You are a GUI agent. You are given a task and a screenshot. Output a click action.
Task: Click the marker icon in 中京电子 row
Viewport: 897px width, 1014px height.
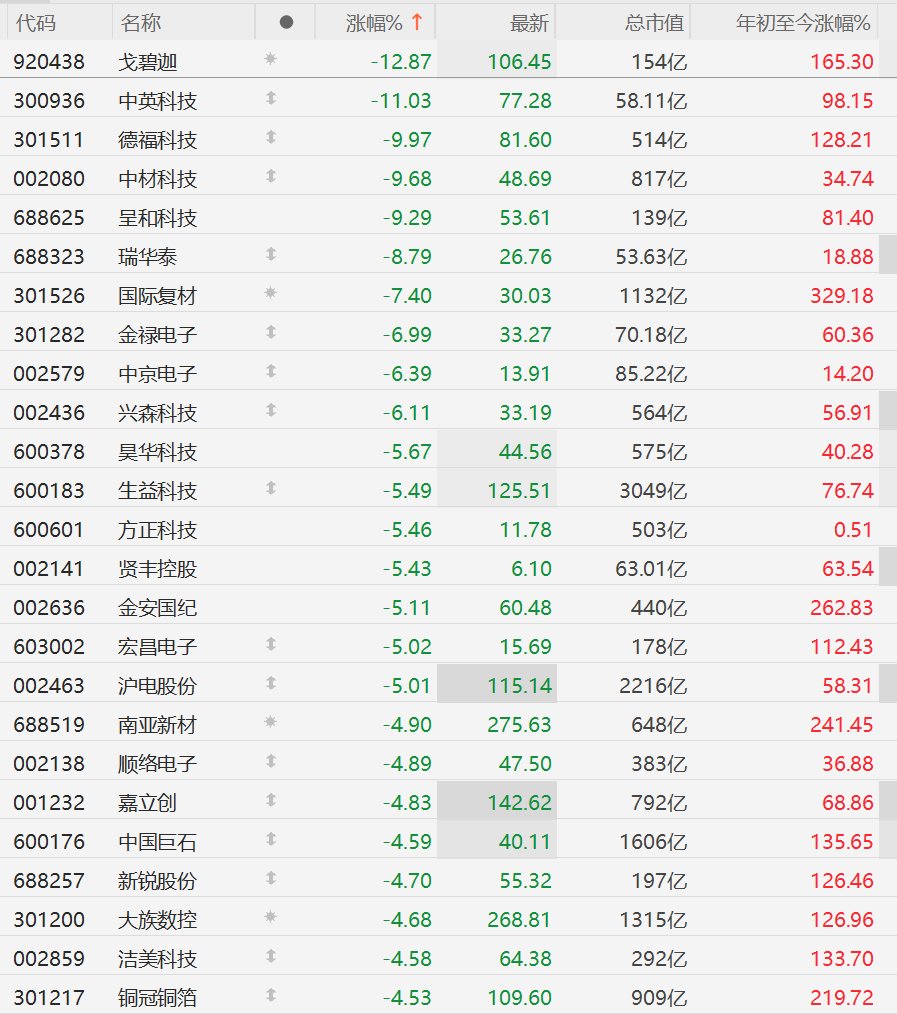tap(271, 371)
